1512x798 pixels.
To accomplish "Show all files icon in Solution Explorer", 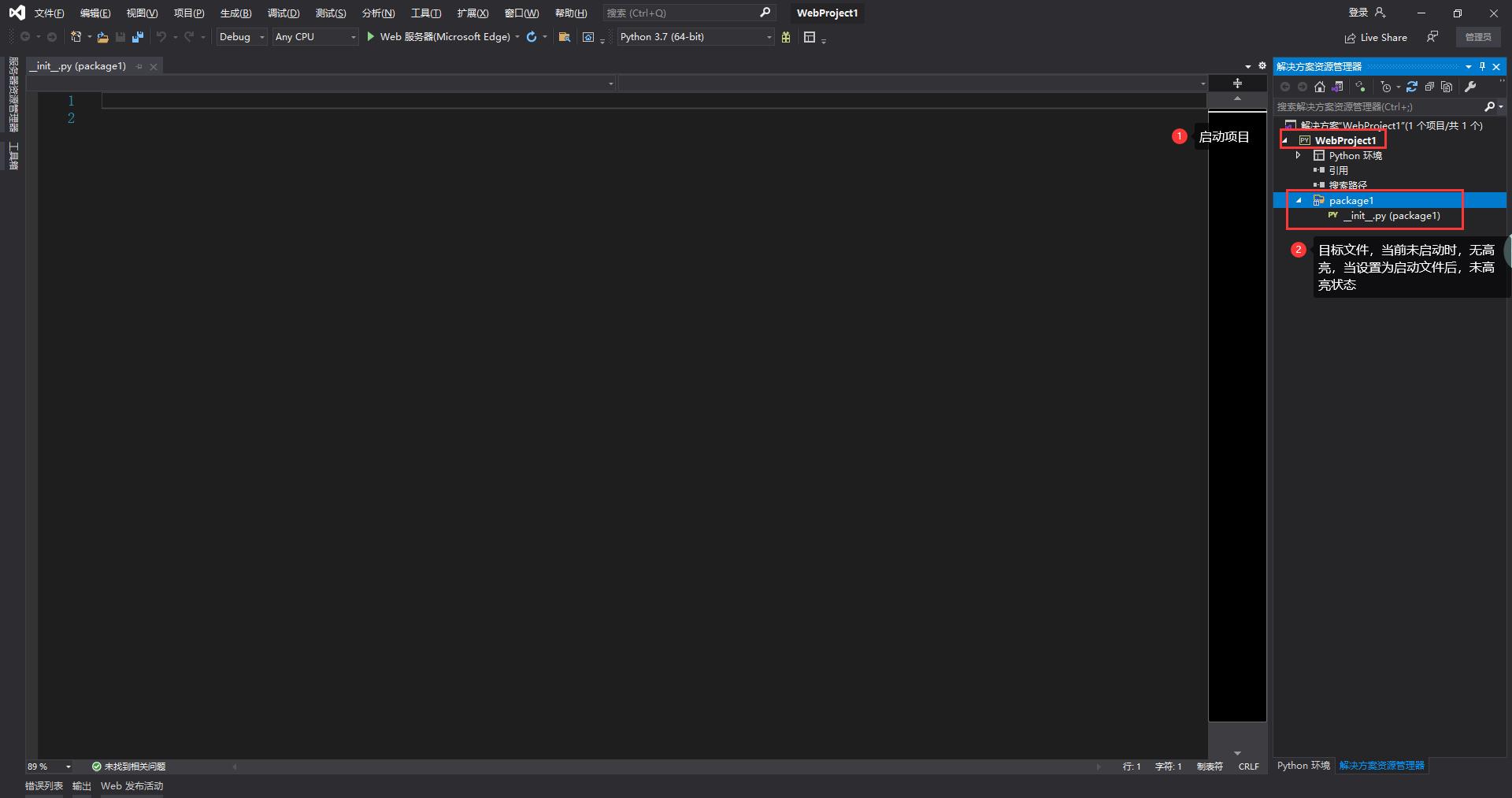I will (x=1447, y=87).
